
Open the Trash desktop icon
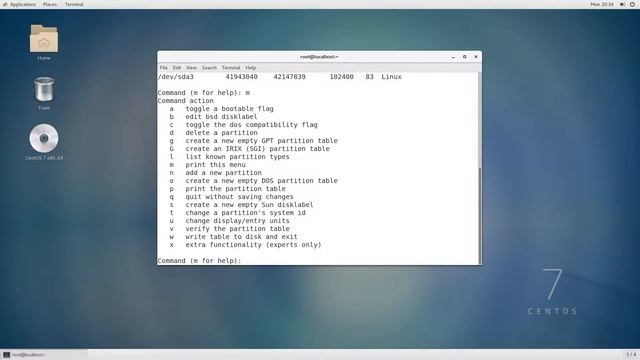tap(44, 93)
